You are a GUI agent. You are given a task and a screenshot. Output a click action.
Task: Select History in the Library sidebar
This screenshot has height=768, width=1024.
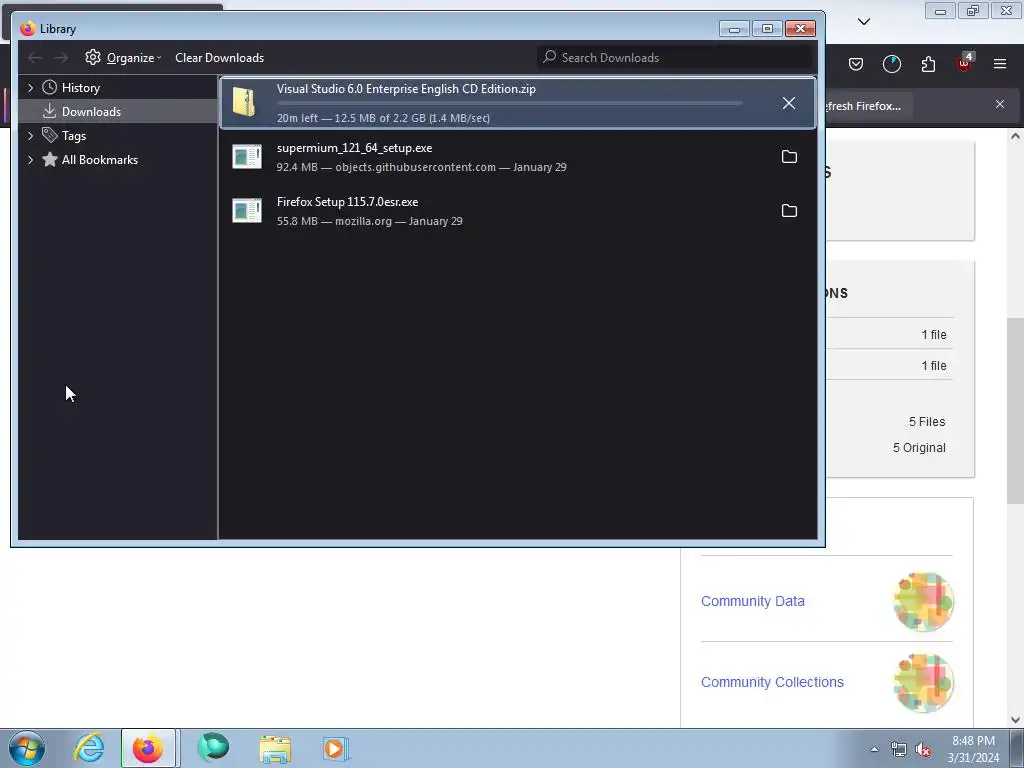[80, 88]
